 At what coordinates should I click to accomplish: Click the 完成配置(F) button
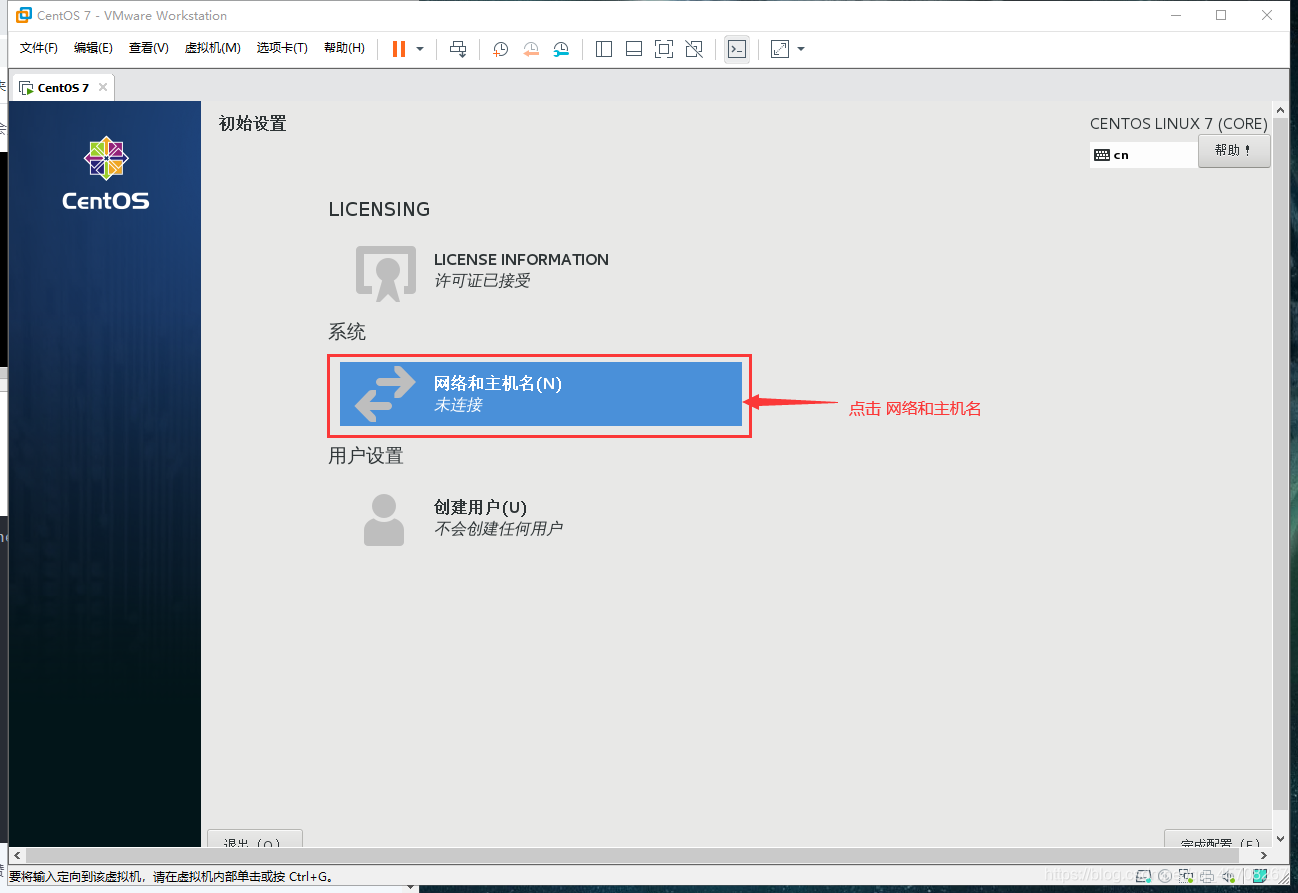pos(1218,840)
